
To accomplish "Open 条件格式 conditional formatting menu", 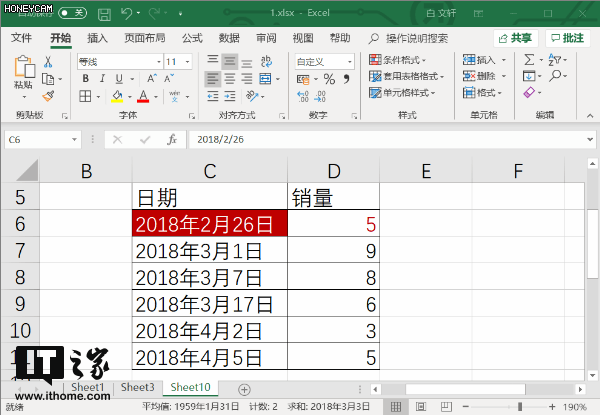I will 397,60.
